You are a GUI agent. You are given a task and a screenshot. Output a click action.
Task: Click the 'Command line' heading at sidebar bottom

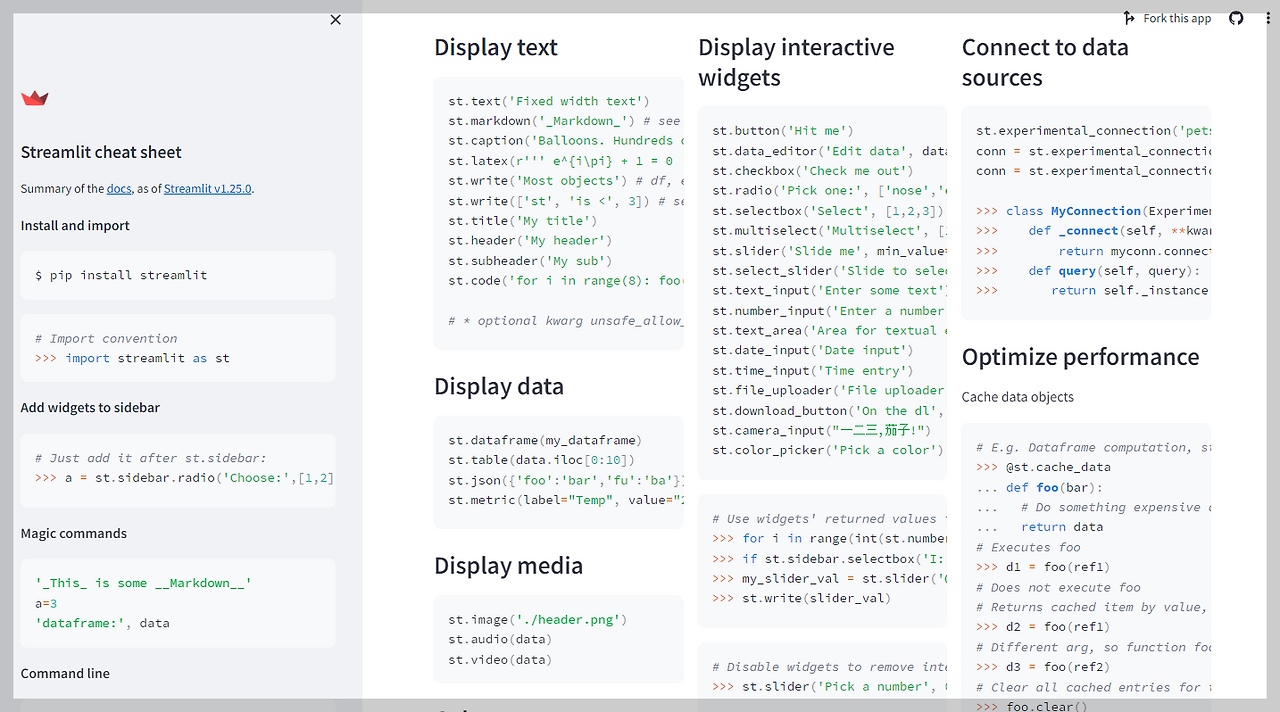pos(65,673)
